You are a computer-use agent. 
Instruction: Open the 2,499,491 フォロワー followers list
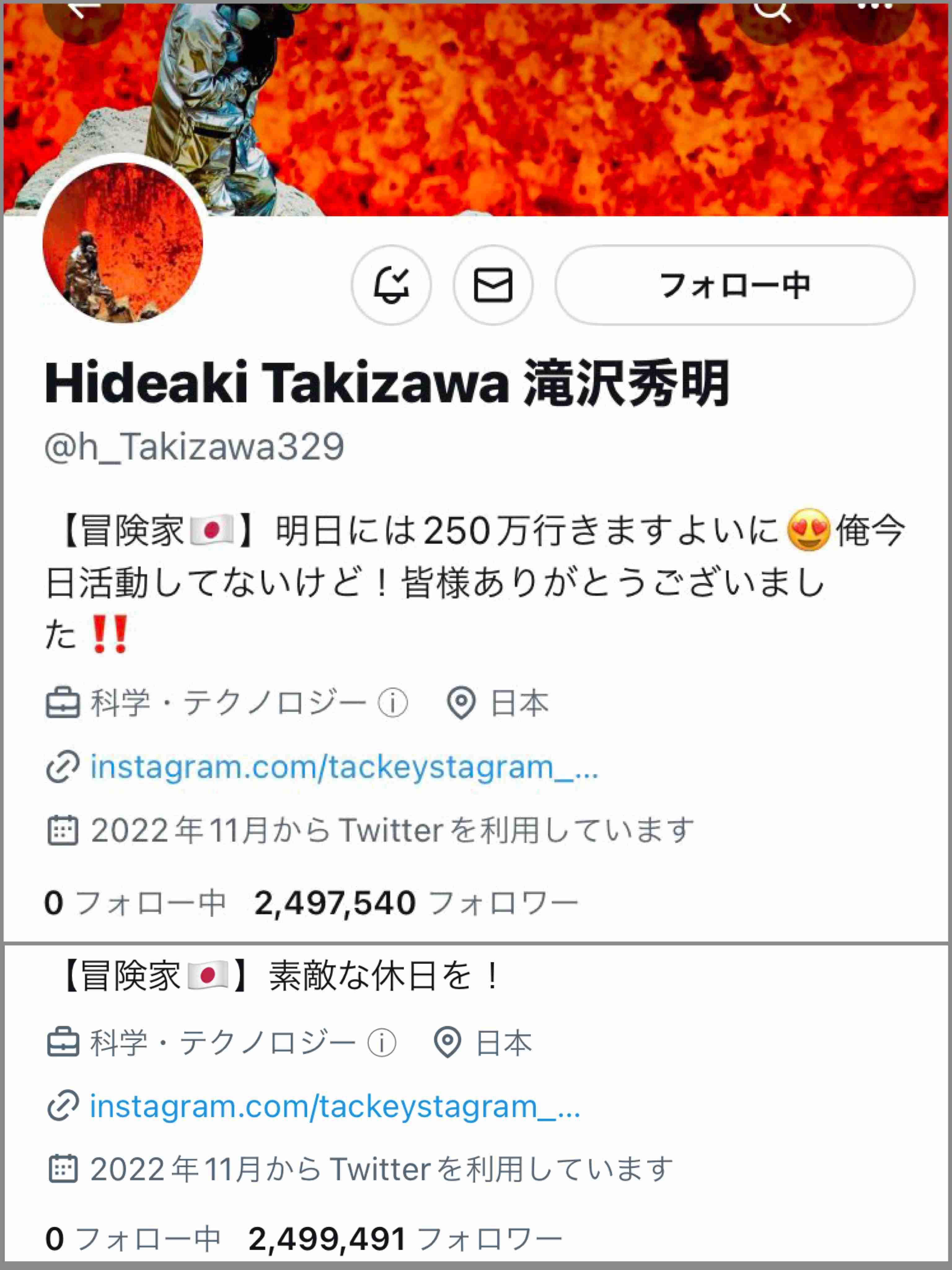click(x=405, y=1239)
